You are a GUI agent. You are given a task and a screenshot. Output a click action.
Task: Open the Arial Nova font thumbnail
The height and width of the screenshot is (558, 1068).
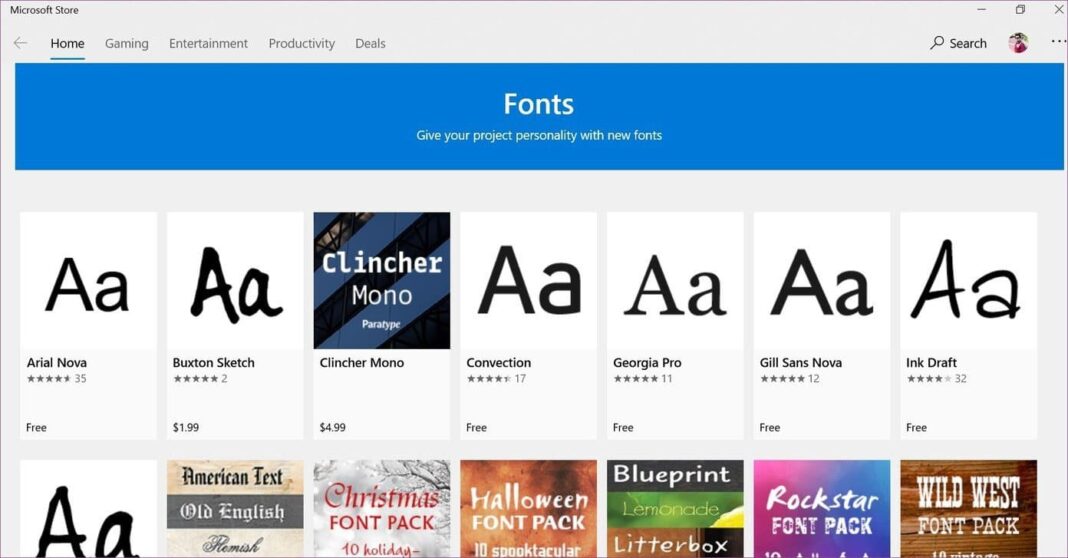(88, 280)
